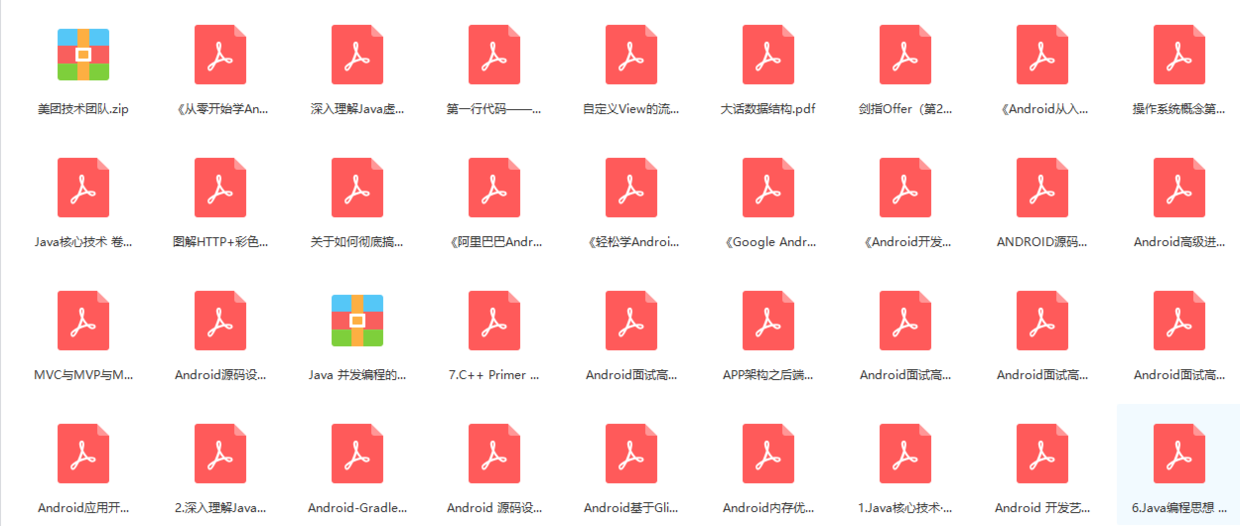Select the Android应用开... PDF icon

pos(83,453)
